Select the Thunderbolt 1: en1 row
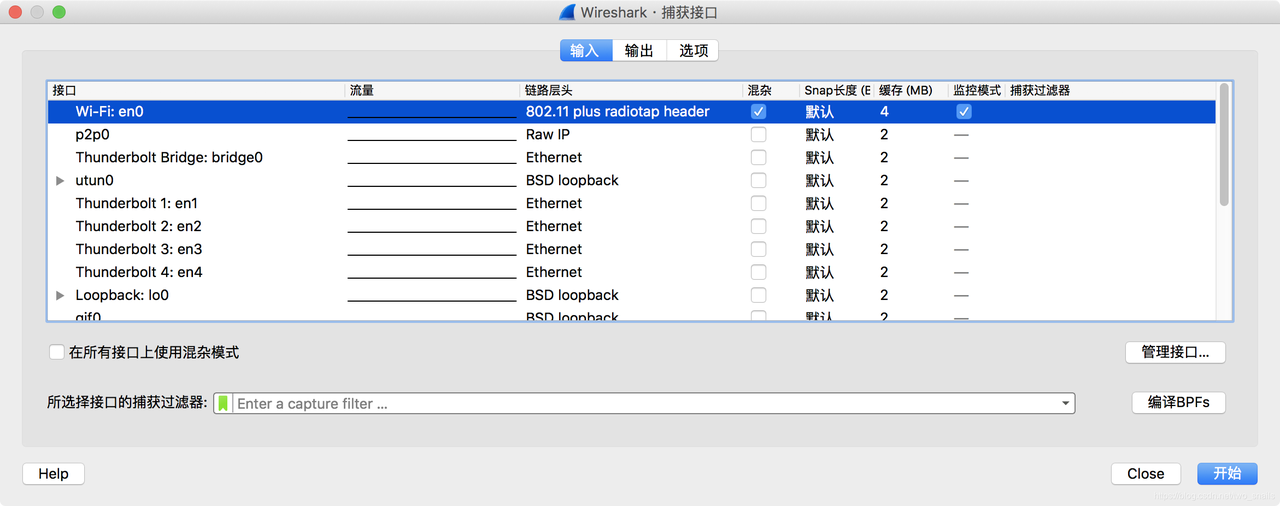This screenshot has height=506, width=1280. [632, 204]
